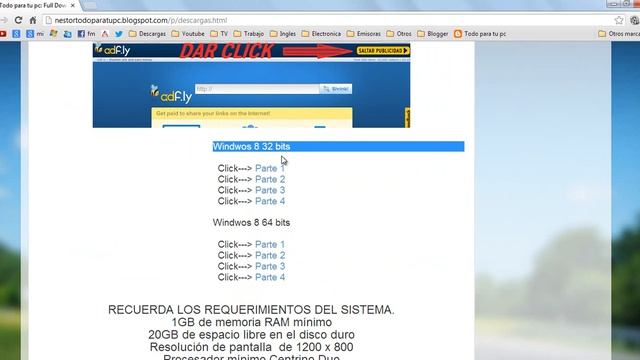Click the forward navigation arrow
This screenshot has height=360, width=640.
pos(4,20)
